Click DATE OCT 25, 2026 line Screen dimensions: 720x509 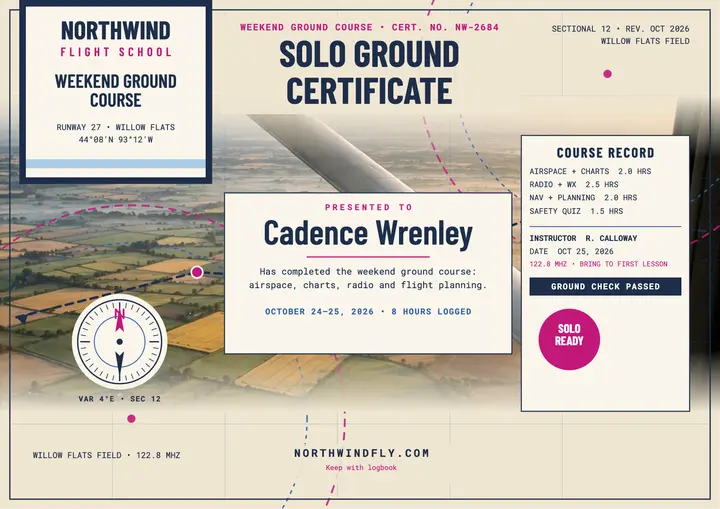tap(571, 251)
